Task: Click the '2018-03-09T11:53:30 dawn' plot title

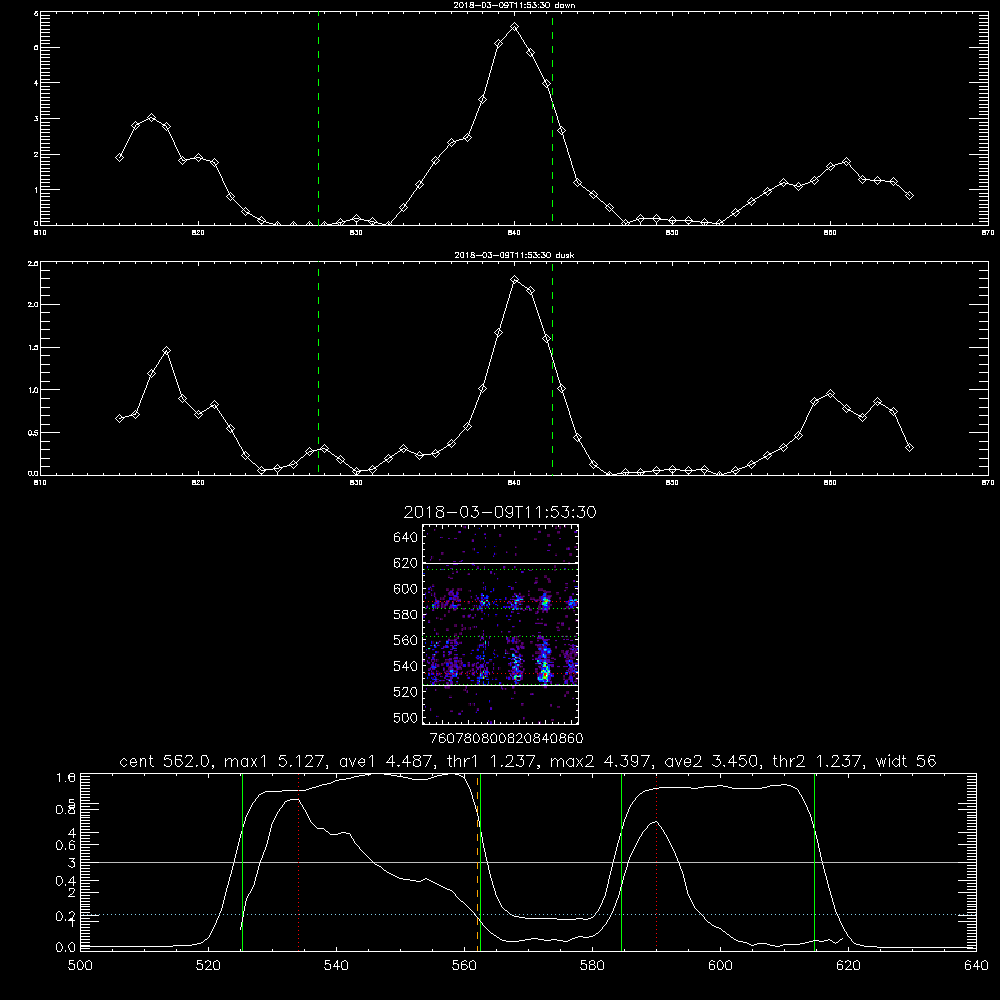Action: [x=514, y=5]
